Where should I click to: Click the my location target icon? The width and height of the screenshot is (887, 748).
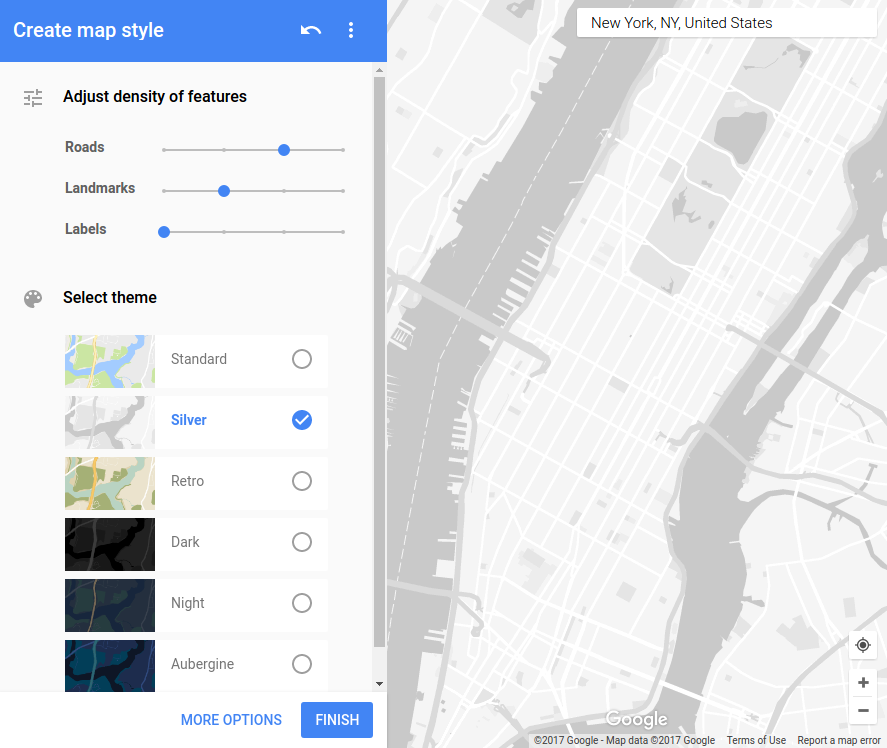863,645
